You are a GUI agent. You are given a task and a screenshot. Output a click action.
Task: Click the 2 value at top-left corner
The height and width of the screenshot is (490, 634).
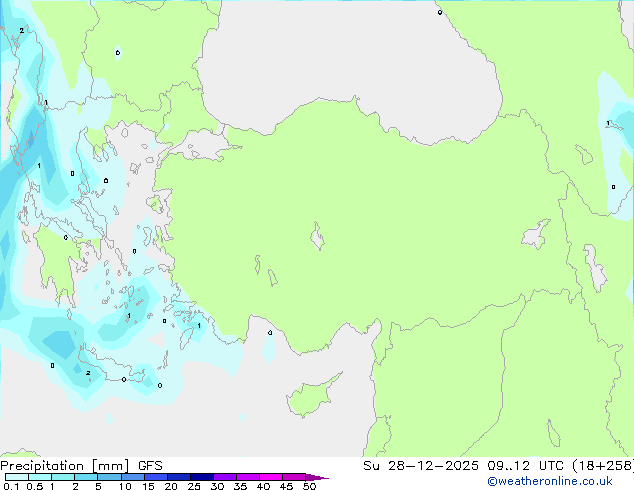coord(21,31)
